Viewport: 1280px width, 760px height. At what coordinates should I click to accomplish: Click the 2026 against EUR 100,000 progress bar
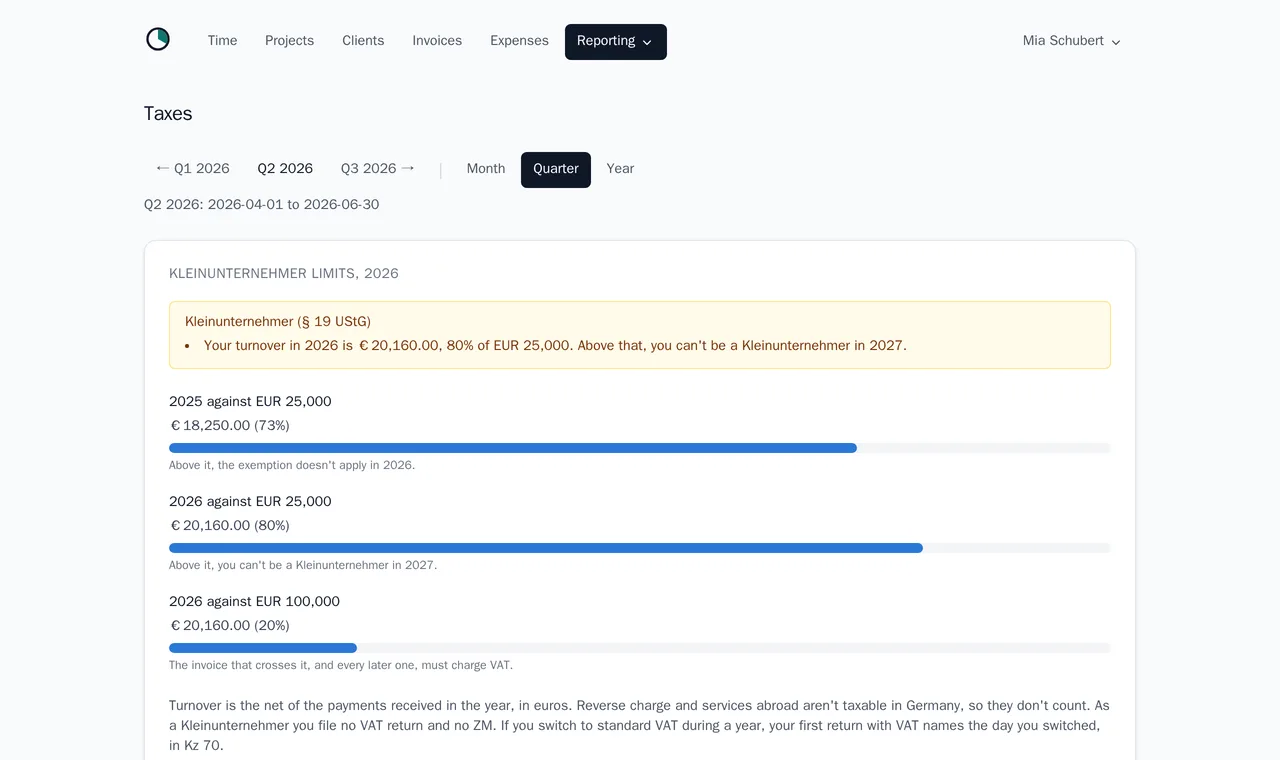pos(640,648)
